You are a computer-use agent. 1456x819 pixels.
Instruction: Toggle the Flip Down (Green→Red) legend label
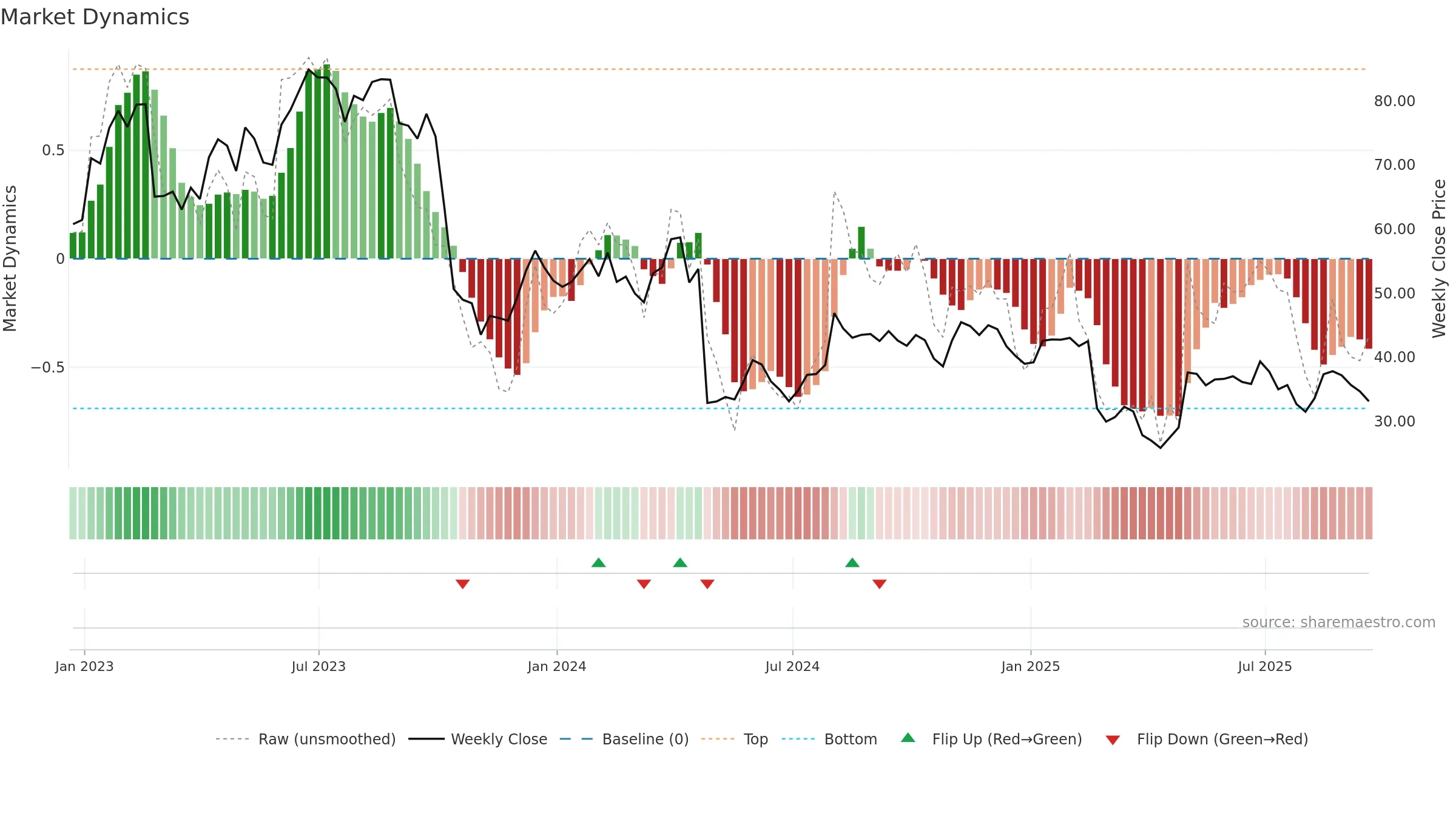coord(1222,739)
